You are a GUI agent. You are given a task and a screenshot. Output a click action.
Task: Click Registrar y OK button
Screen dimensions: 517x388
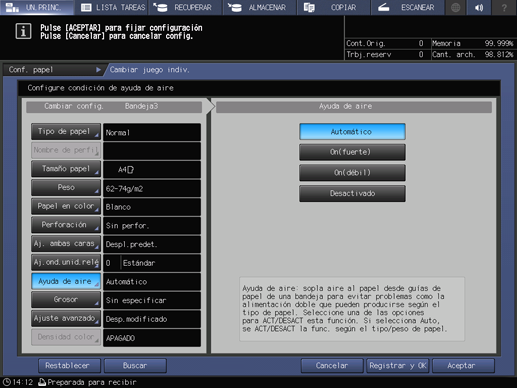click(x=398, y=366)
